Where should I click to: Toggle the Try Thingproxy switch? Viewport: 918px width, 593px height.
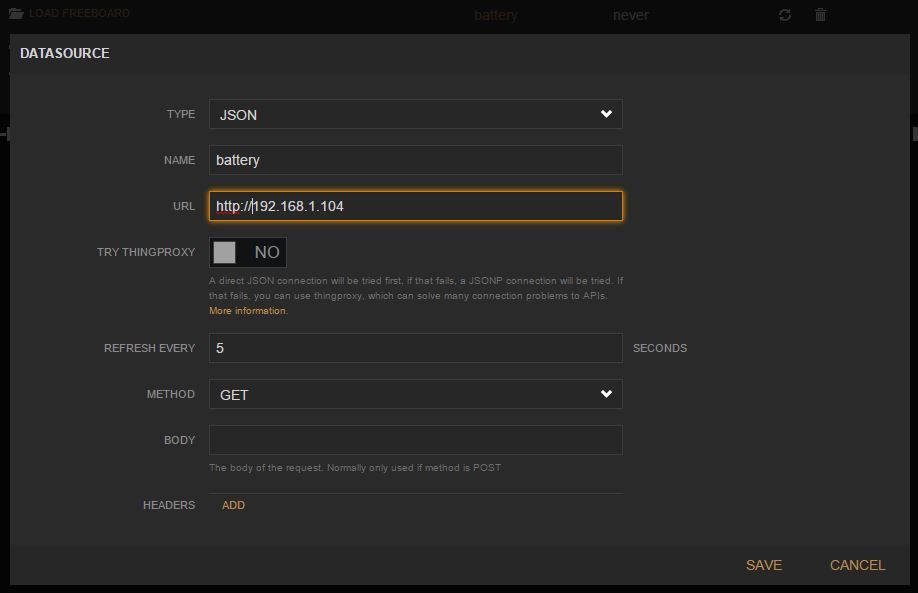click(248, 252)
